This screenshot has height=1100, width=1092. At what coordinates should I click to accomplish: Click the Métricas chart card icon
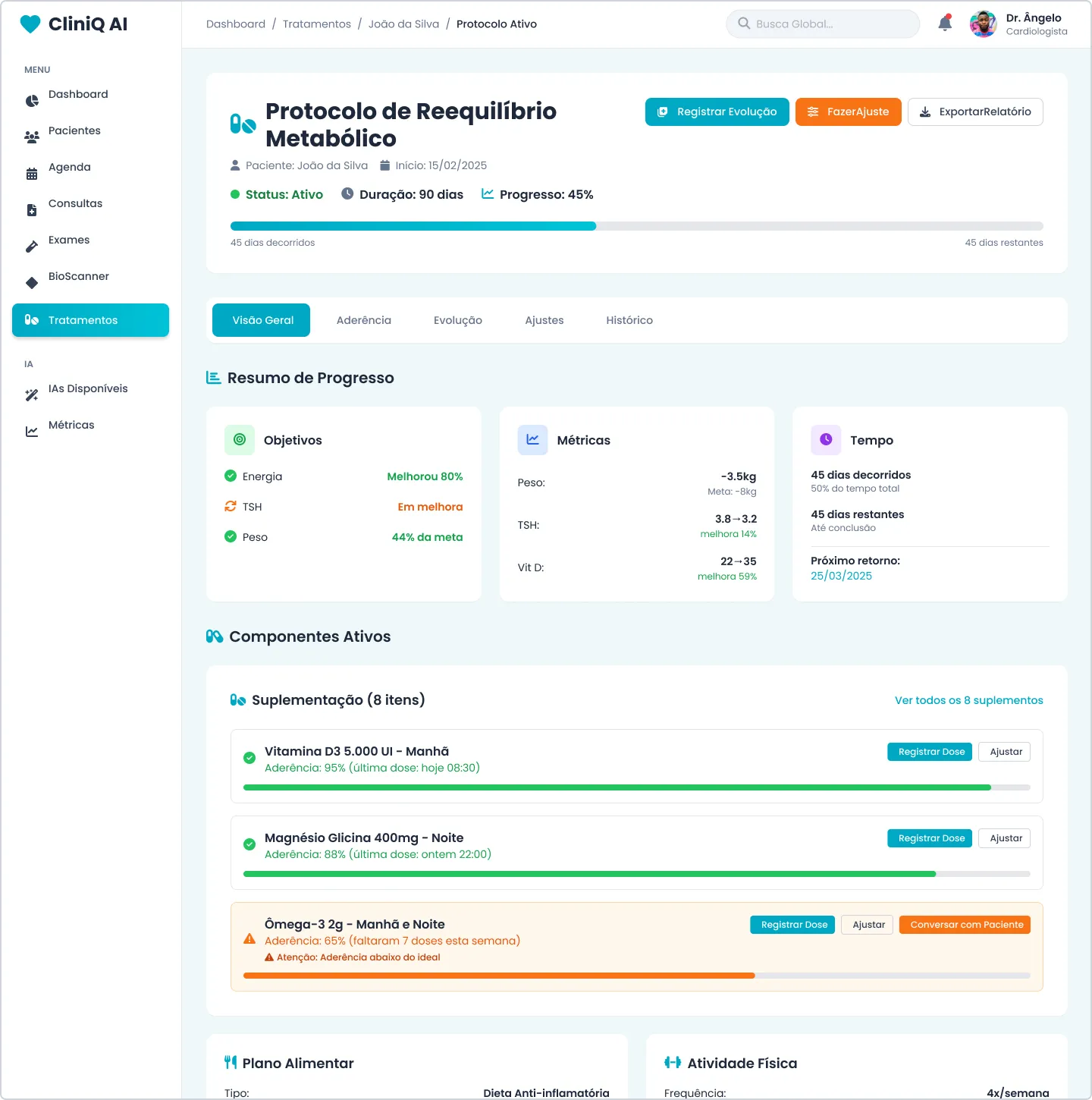[532, 440]
